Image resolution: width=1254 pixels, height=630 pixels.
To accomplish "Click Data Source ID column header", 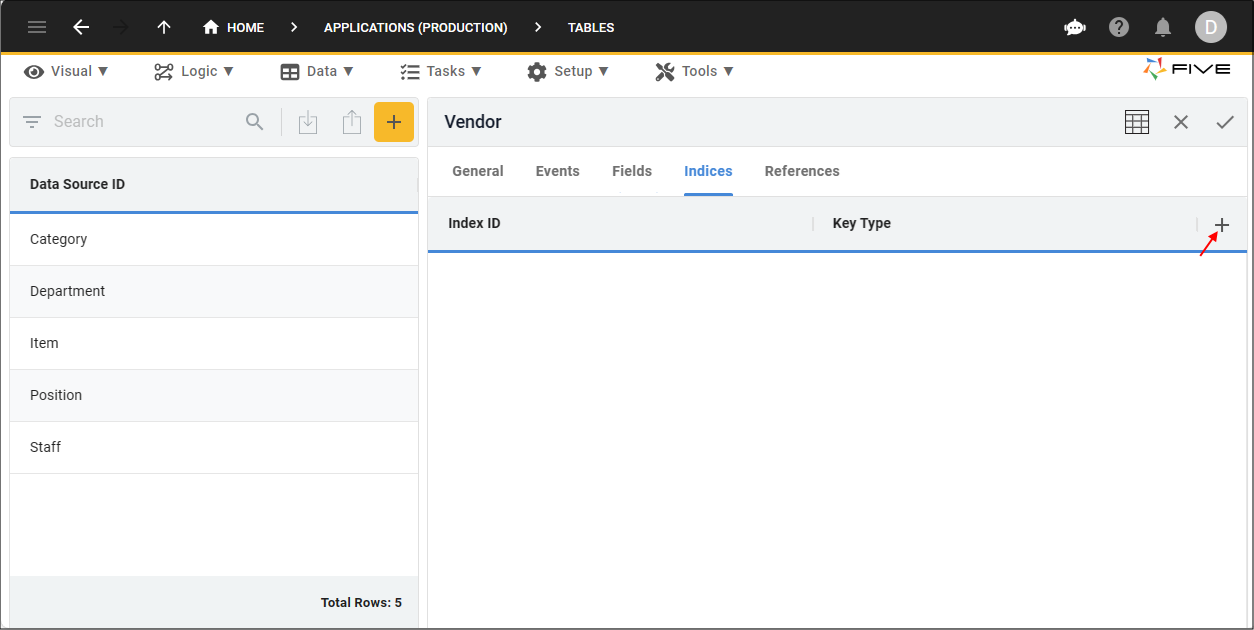I will pos(77,184).
